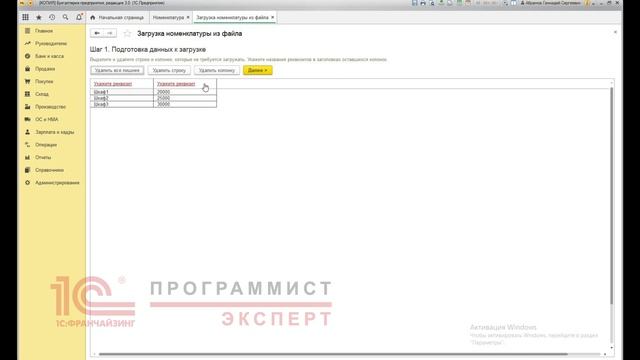Close the form with the right X
640x360 pixels.
[615, 32]
